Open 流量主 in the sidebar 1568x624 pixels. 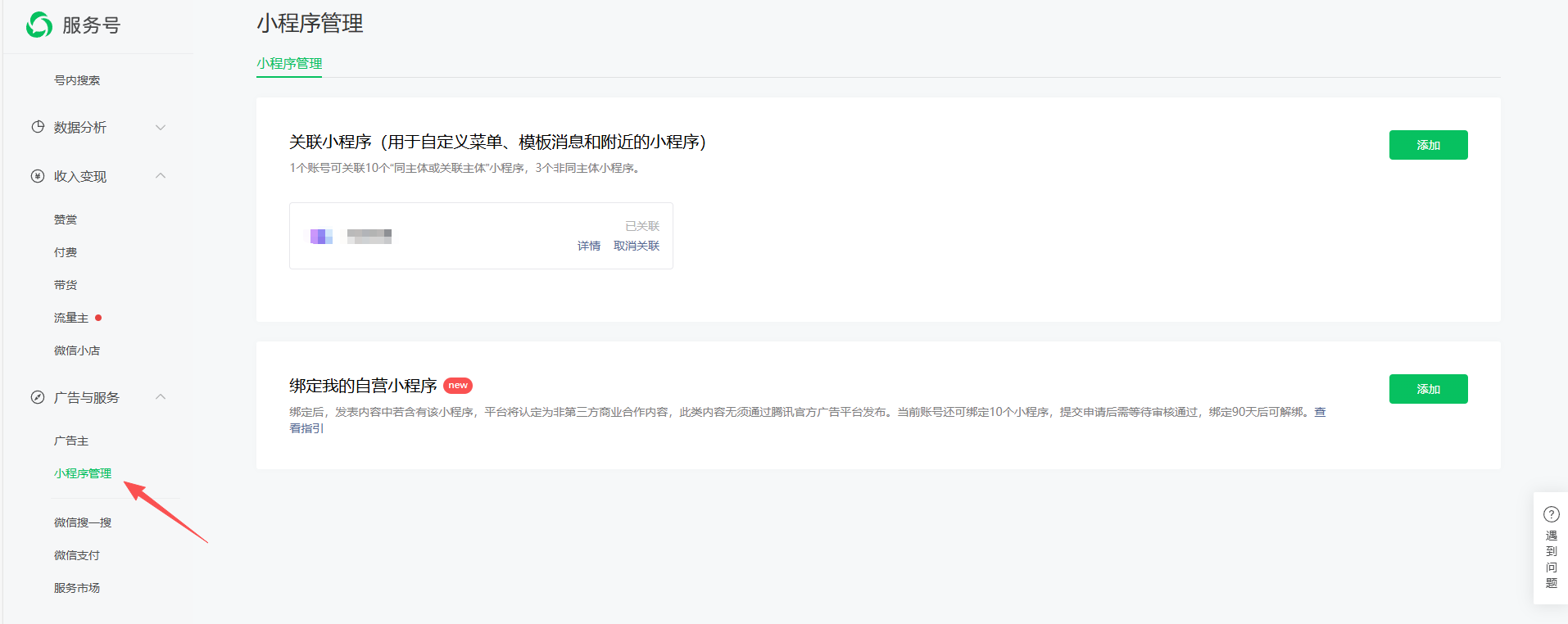click(x=71, y=318)
